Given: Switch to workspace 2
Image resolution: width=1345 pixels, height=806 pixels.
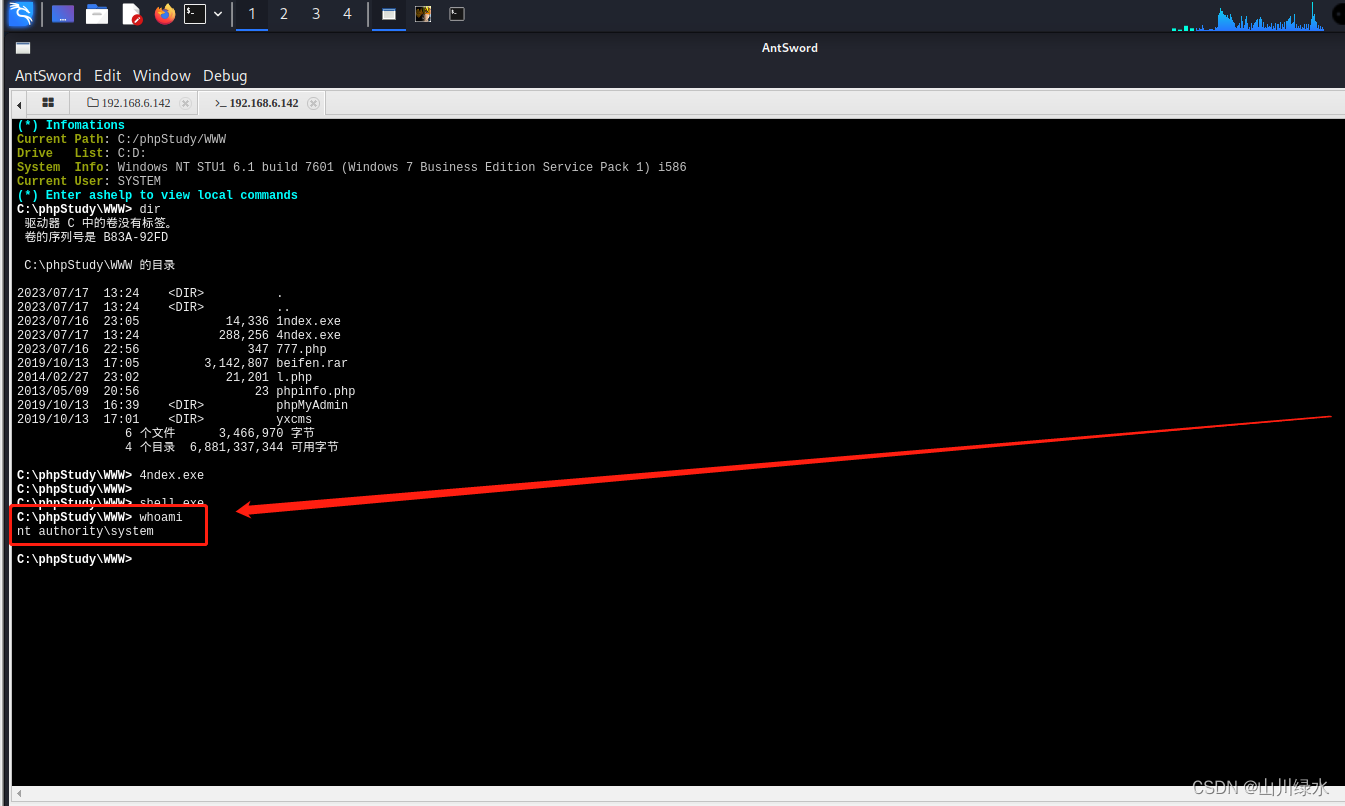Looking at the screenshot, I should click(284, 14).
